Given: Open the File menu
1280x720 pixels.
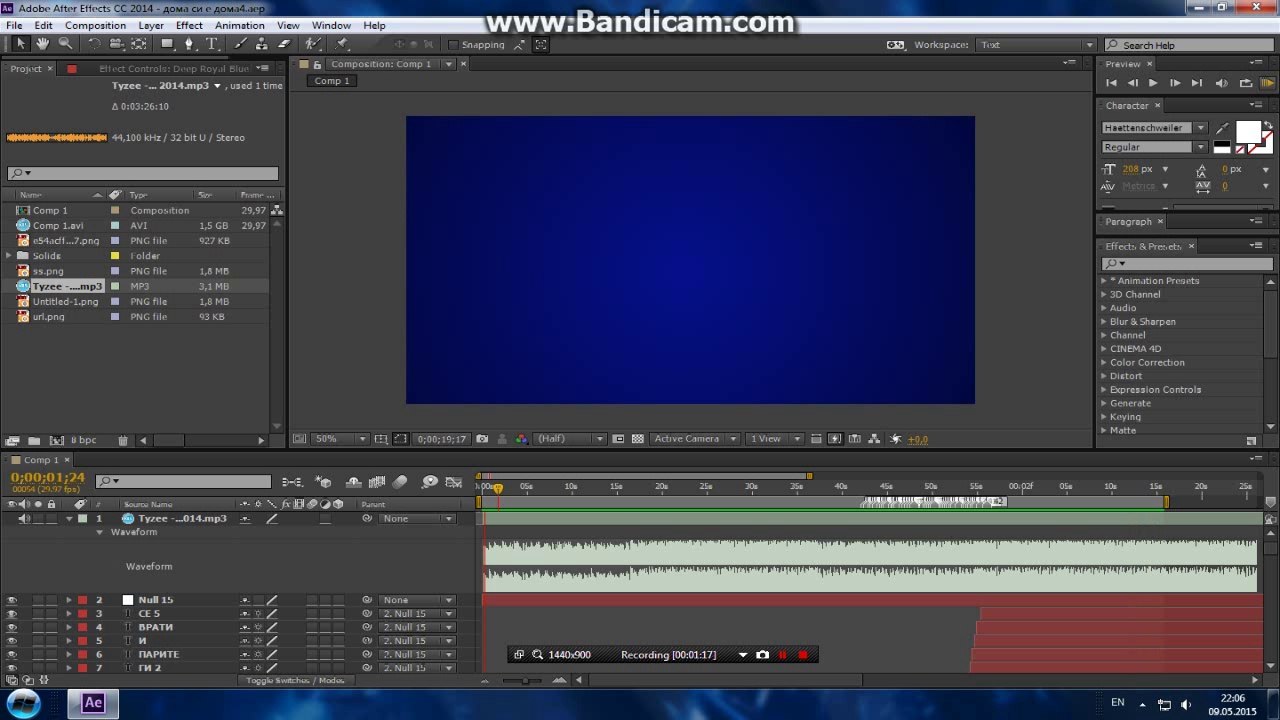Looking at the screenshot, I should tap(14, 25).
